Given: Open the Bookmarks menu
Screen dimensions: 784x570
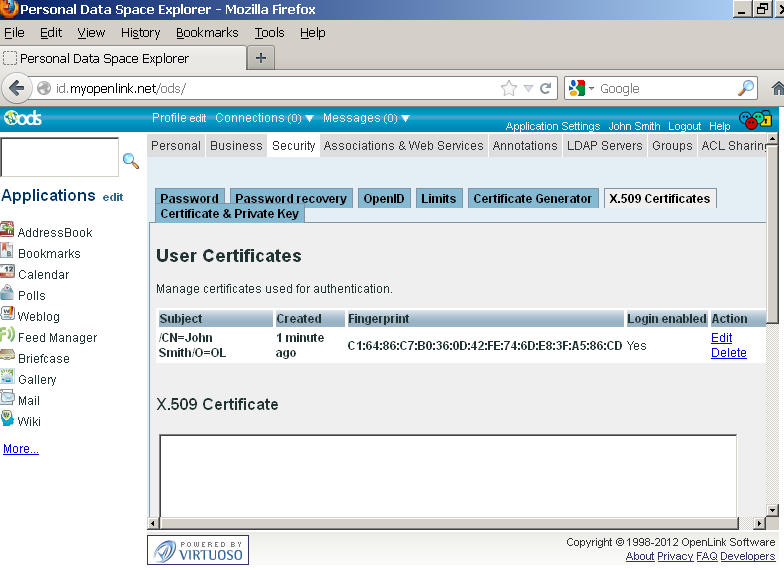Looking at the screenshot, I should click(207, 32).
